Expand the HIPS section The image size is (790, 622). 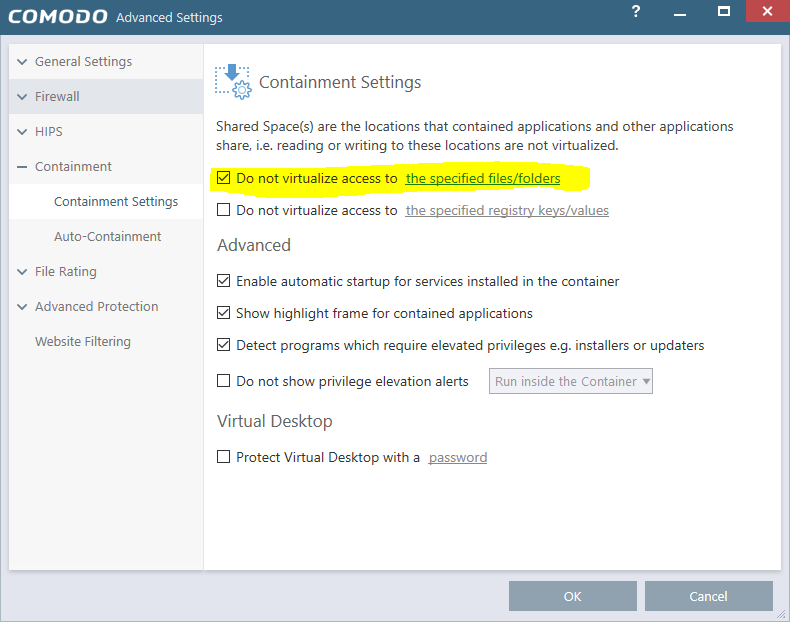pyautogui.click(x=22, y=132)
